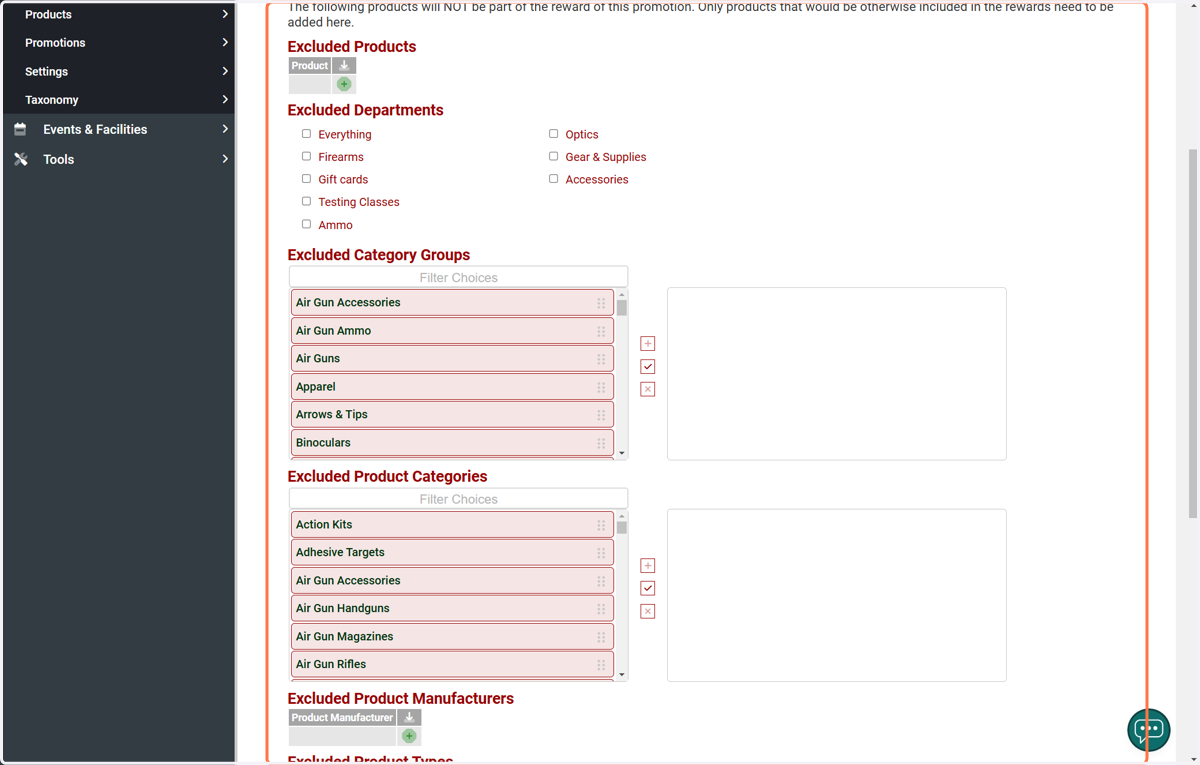Grab drag handle on Action Kits row
The image size is (1200, 765).
click(x=601, y=525)
